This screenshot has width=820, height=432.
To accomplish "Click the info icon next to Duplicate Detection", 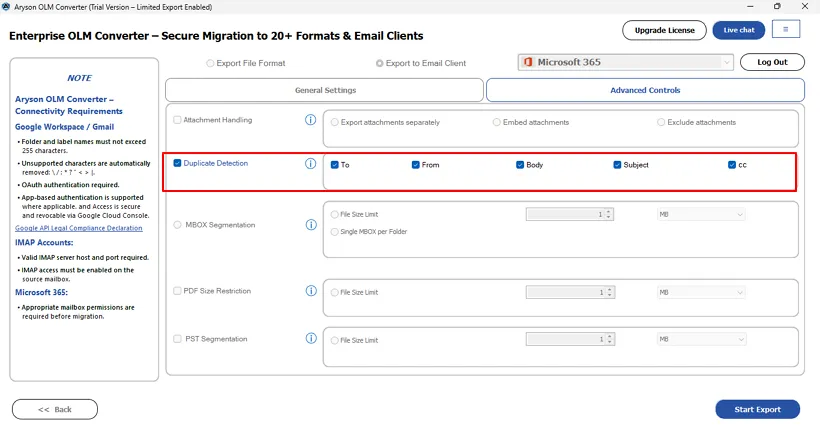I will pyautogui.click(x=310, y=164).
